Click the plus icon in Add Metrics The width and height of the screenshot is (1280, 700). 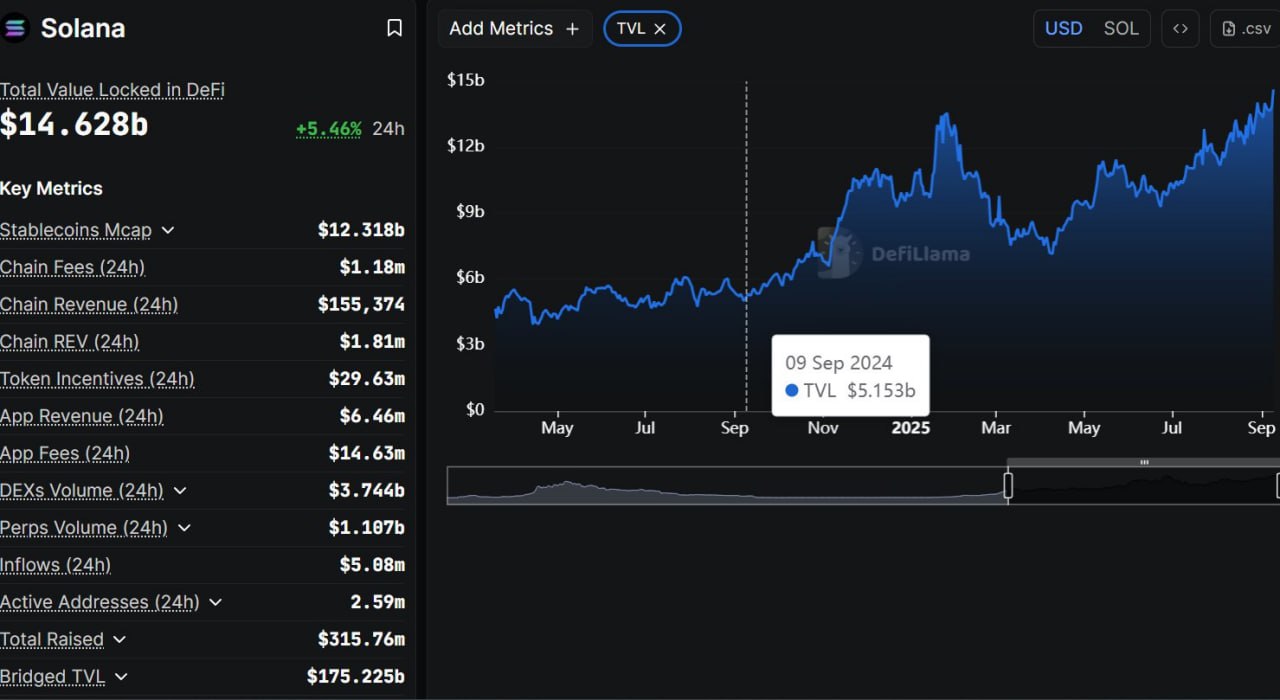[x=572, y=29]
